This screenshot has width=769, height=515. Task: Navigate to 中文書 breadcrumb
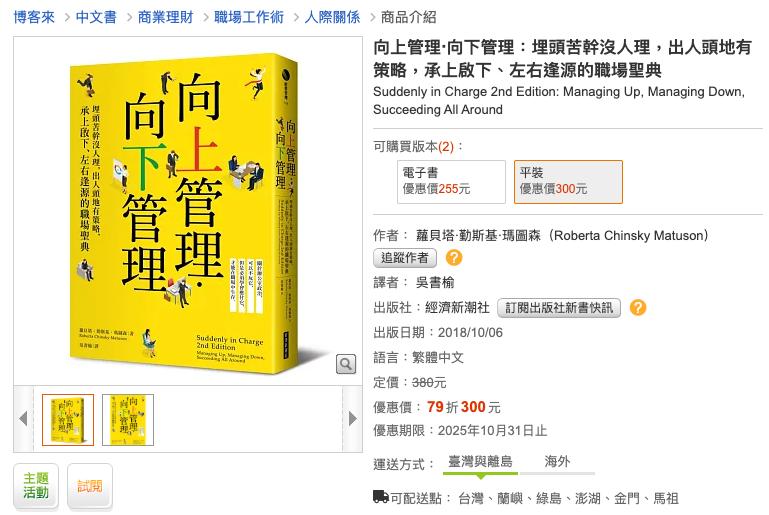(96, 17)
